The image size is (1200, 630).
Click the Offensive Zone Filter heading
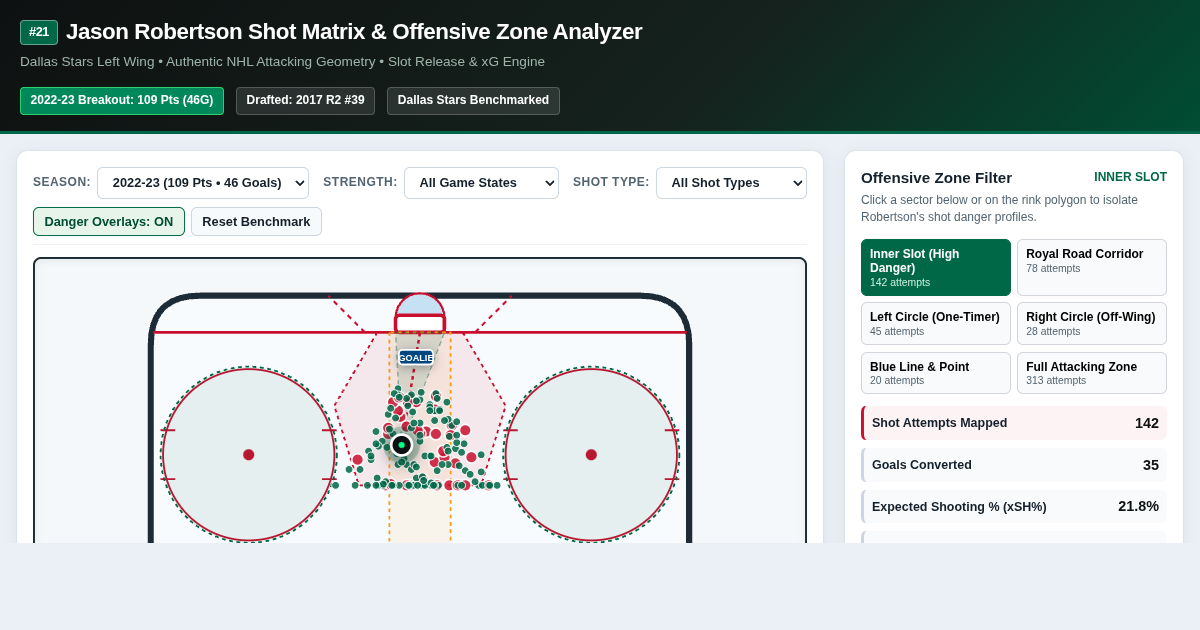pos(936,177)
